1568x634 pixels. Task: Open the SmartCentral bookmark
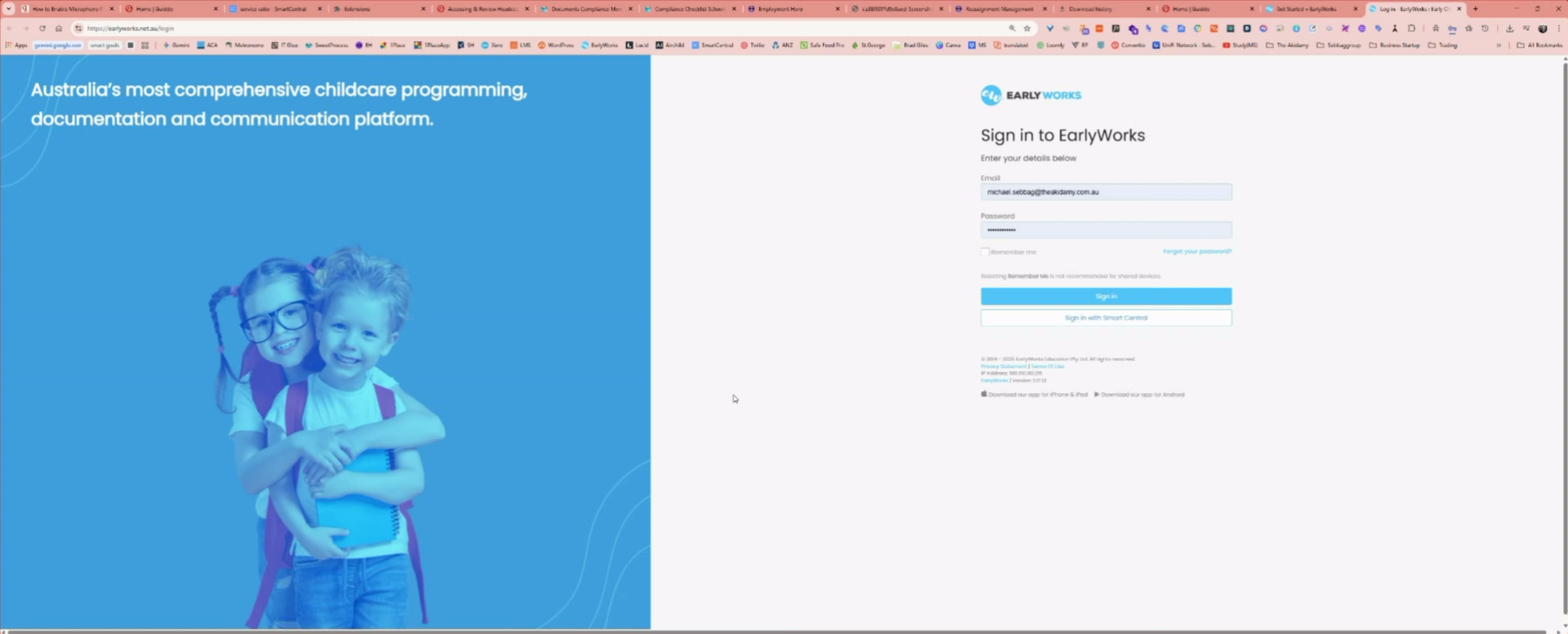pyautogui.click(x=713, y=45)
